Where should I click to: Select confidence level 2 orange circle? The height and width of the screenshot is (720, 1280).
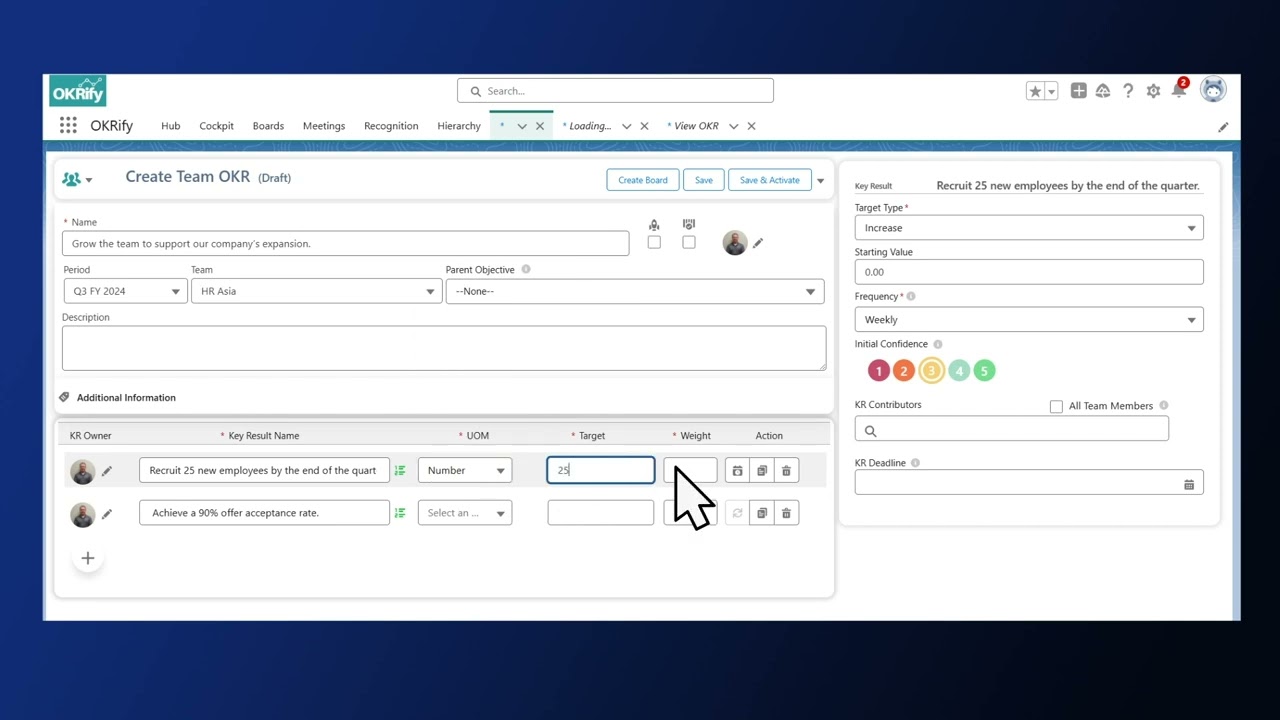903,371
